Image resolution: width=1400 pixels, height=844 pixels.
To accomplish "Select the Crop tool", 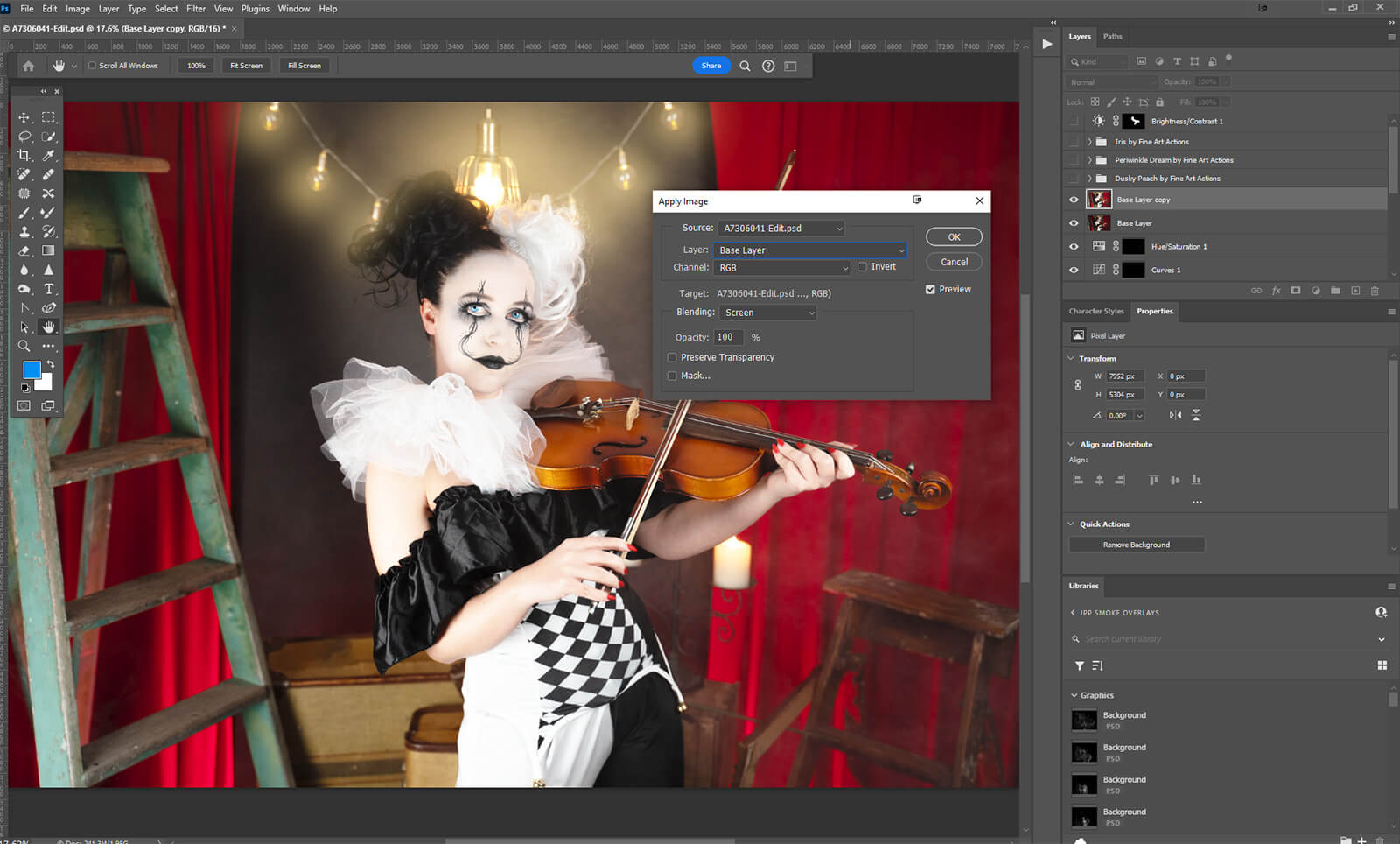I will 24,156.
